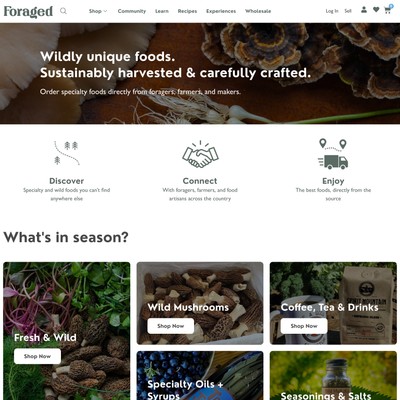The width and height of the screenshot is (400, 400).
Task: Open the Wholesale navigation link
Action: click(258, 11)
